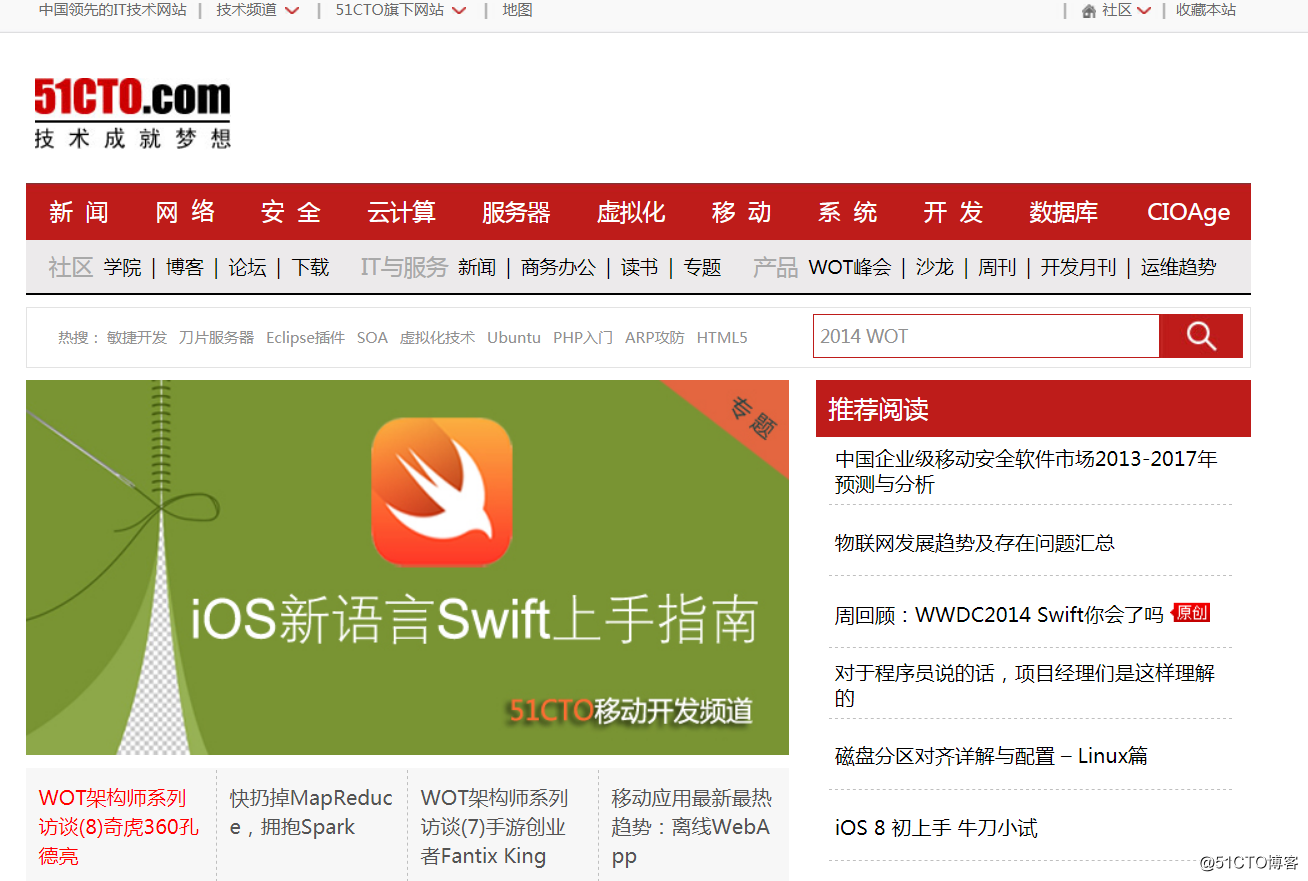Open the 数据库 navigation tab
Image resolution: width=1308 pixels, height=881 pixels.
pos(1063,212)
